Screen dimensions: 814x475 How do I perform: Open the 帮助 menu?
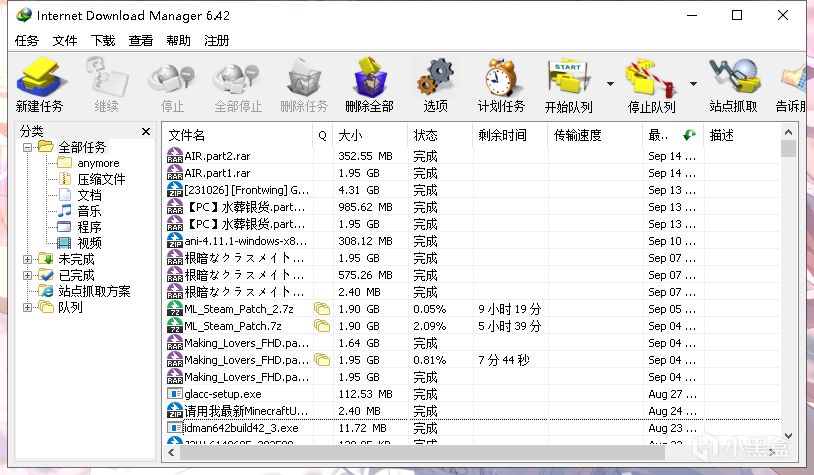[x=179, y=40]
